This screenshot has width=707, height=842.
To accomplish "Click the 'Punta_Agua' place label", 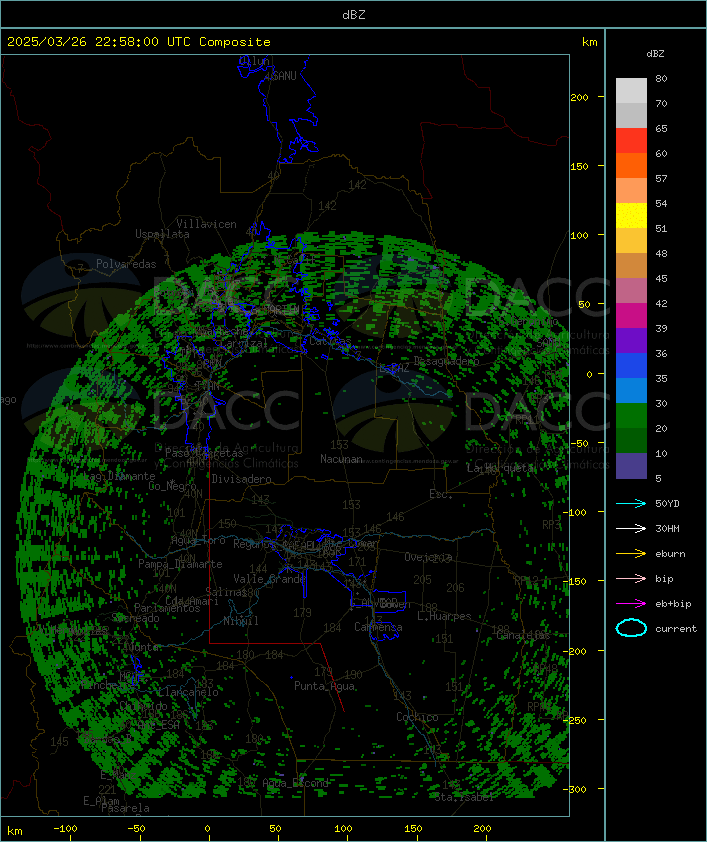I will coord(324,686).
